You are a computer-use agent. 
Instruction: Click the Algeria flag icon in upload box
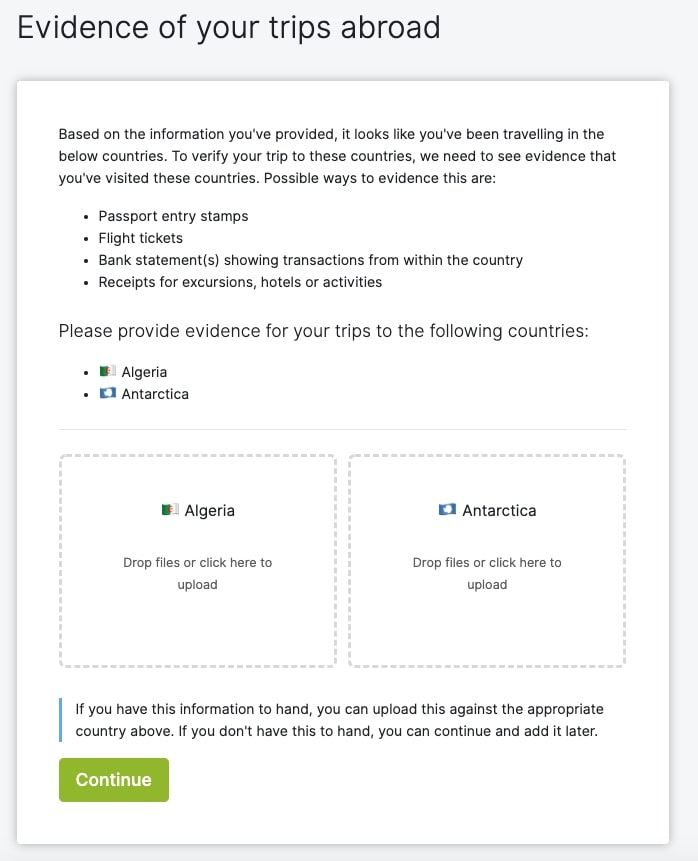[x=170, y=510]
